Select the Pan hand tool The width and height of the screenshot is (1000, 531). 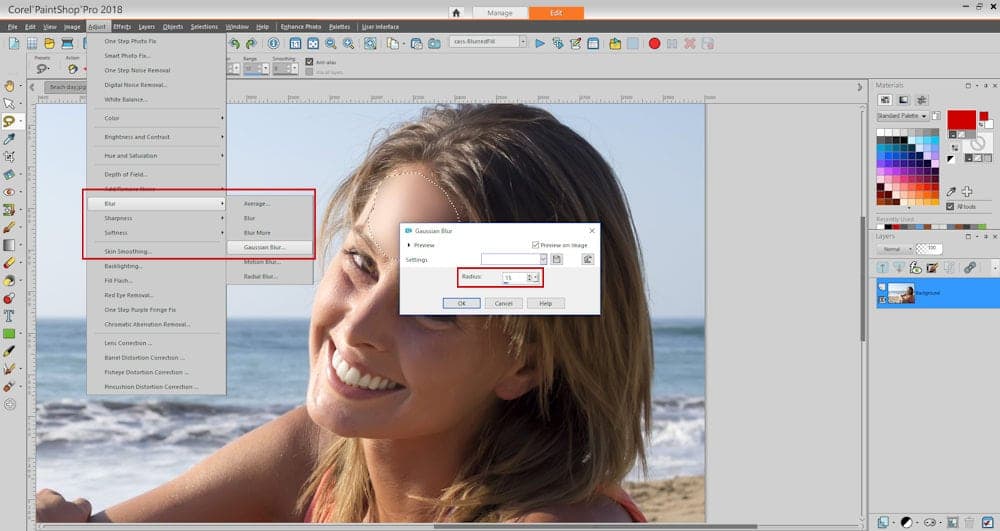click(9, 85)
